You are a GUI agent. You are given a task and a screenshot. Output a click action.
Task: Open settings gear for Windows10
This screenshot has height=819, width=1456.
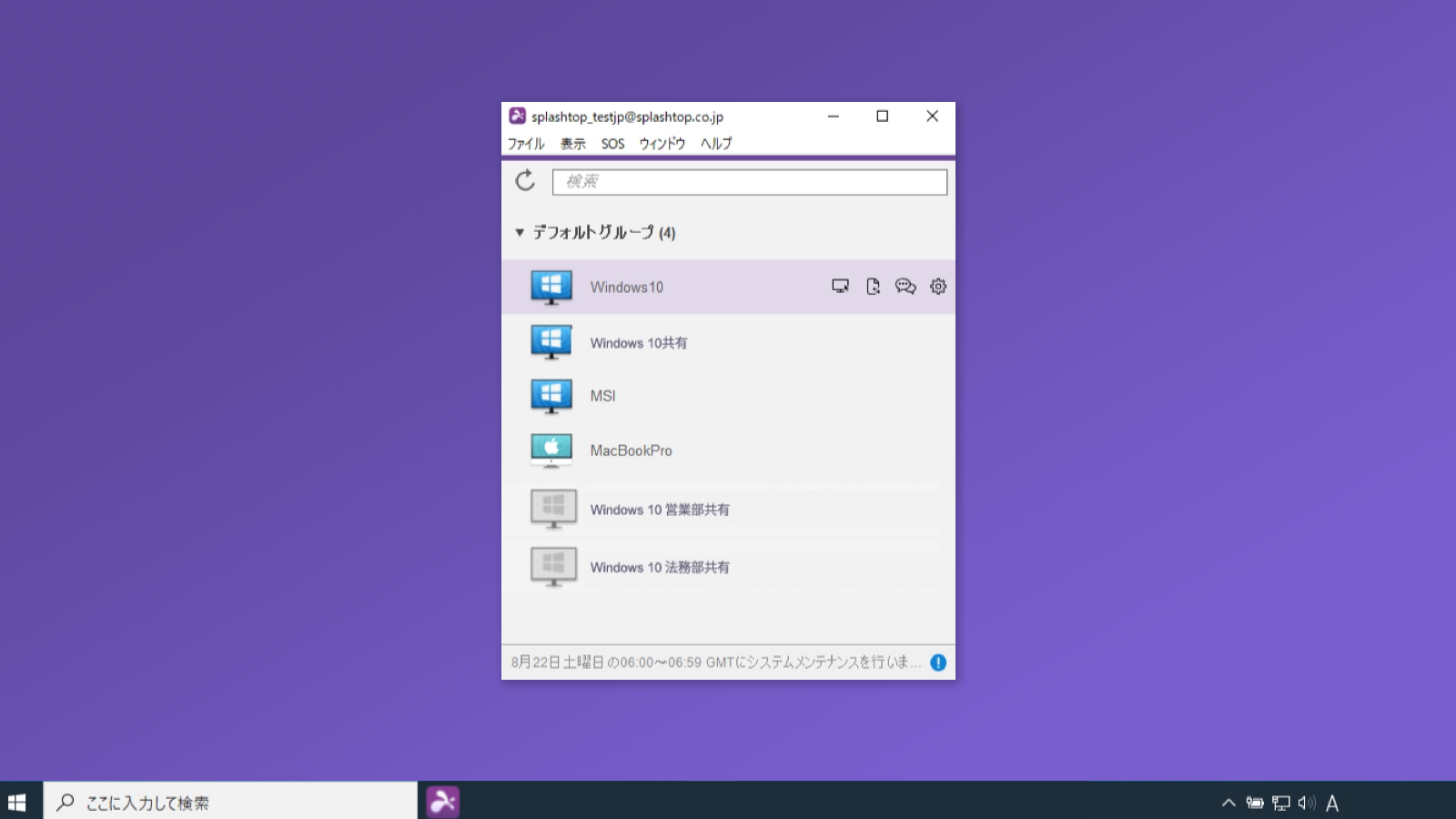pos(938,287)
